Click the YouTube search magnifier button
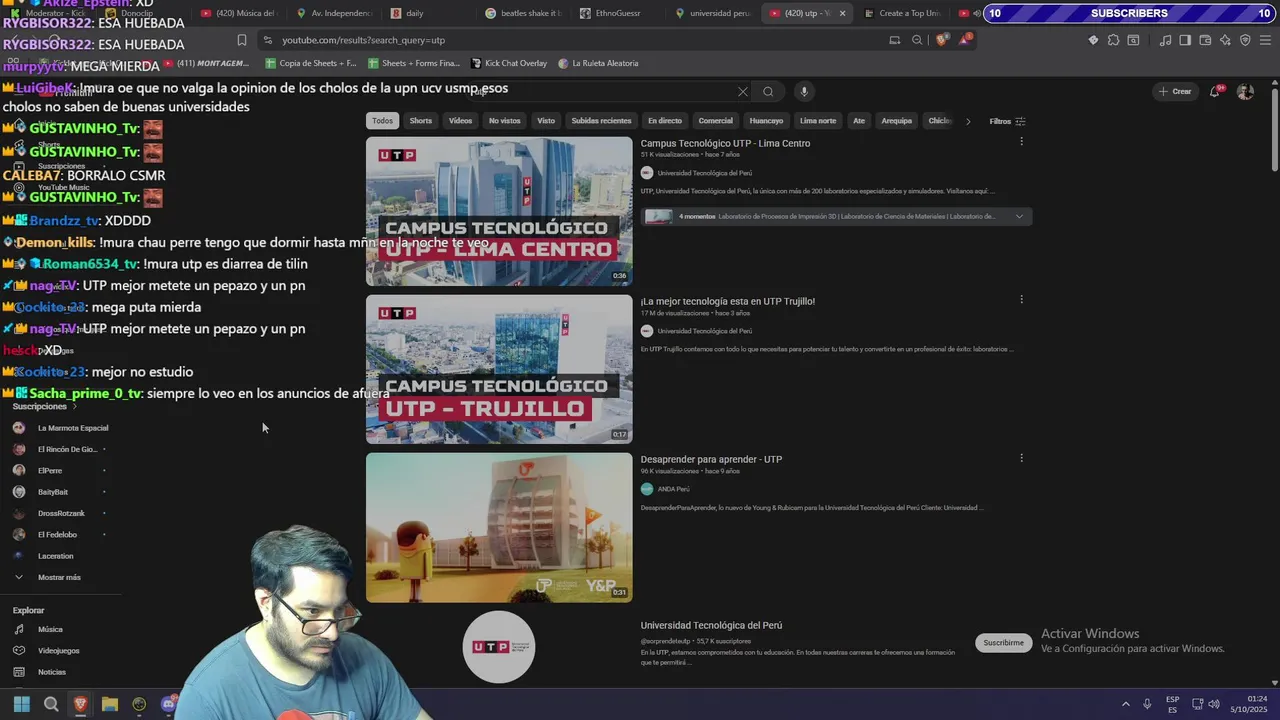This screenshot has height=720, width=1280. [x=768, y=92]
